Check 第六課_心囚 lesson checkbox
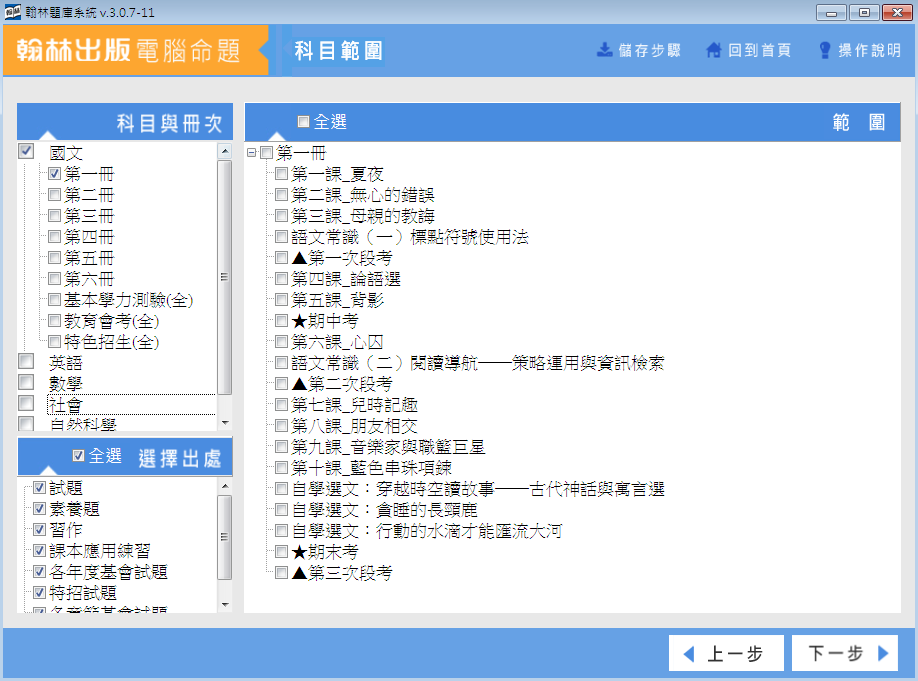 (x=282, y=341)
